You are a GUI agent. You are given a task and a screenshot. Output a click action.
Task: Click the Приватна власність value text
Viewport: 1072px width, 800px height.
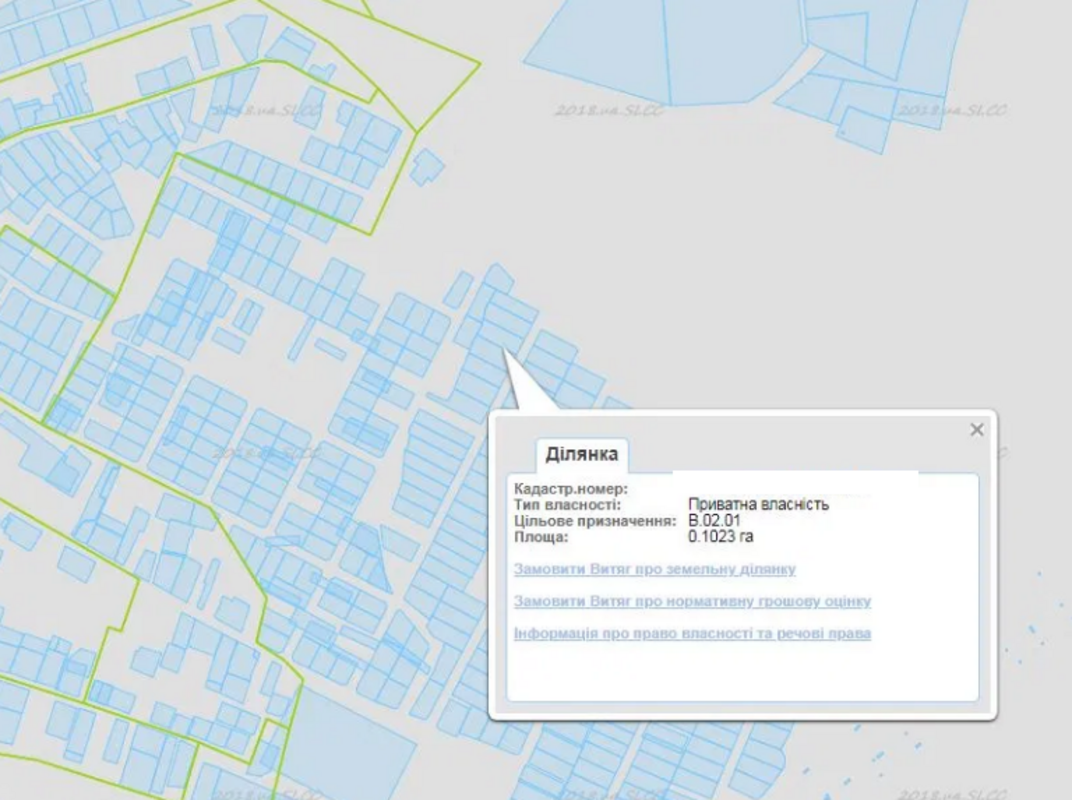(x=758, y=504)
